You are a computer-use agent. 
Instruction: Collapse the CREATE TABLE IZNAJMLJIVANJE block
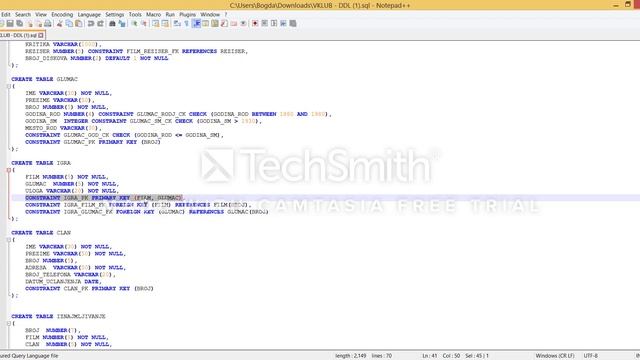point(9,323)
